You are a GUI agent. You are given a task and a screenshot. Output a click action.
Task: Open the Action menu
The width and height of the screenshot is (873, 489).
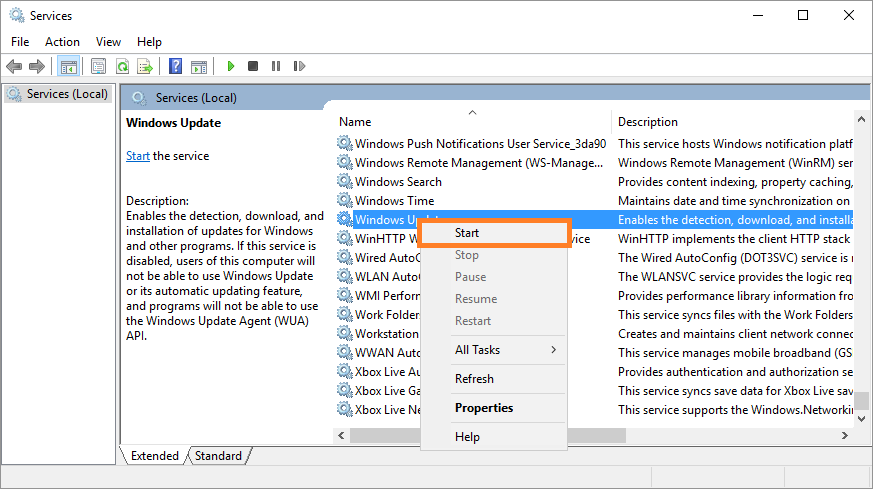(x=62, y=42)
